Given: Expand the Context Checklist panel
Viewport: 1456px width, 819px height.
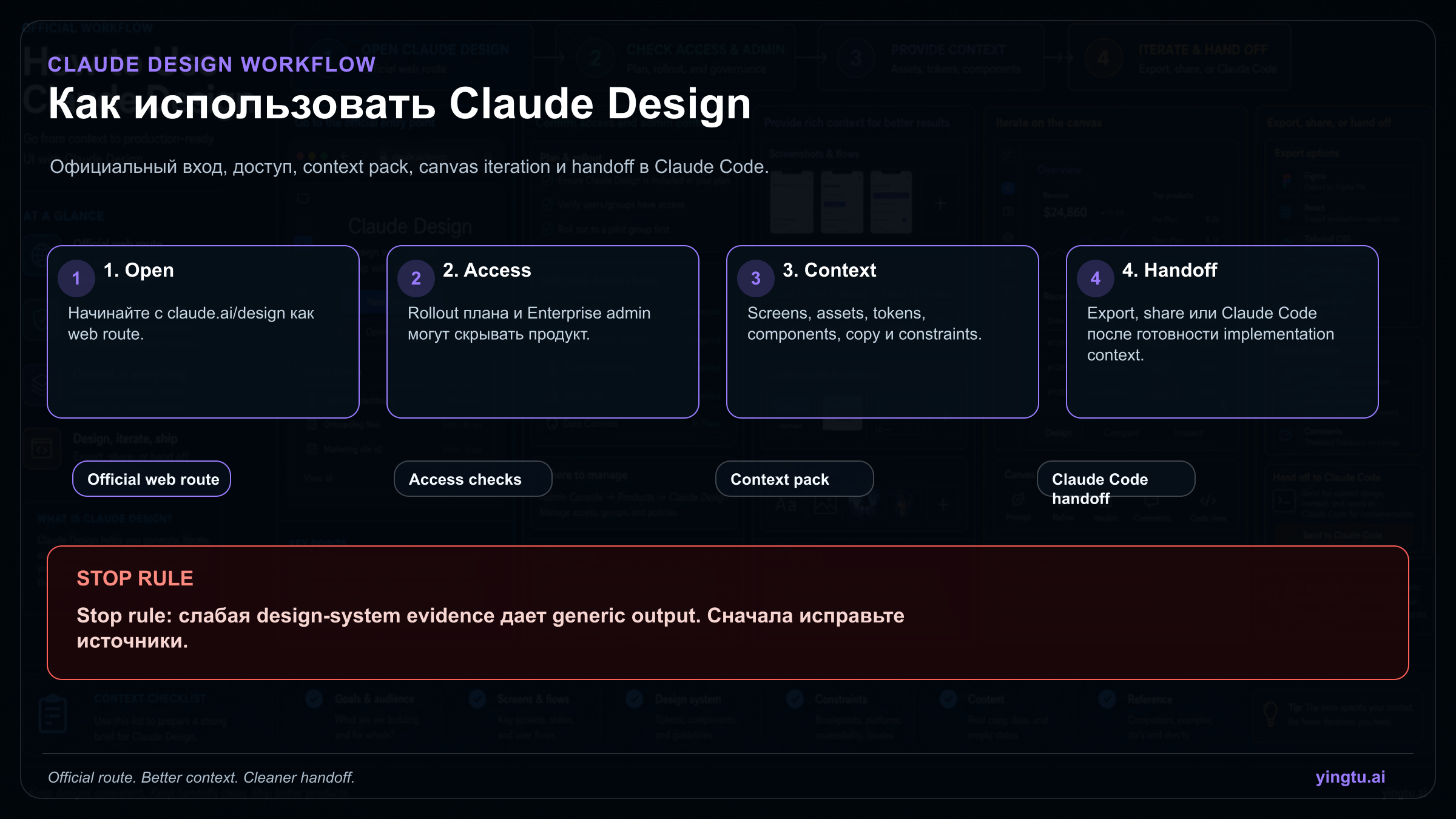Looking at the screenshot, I should [150, 698].
